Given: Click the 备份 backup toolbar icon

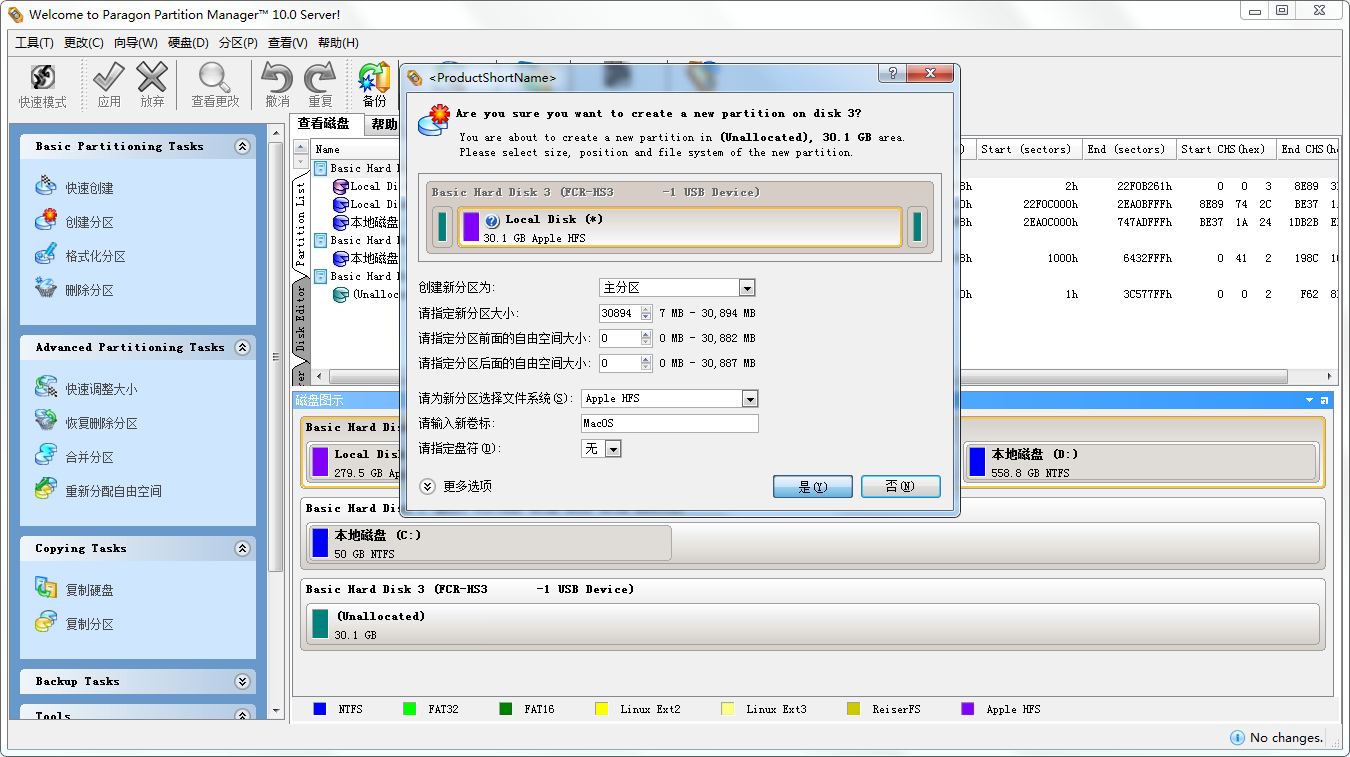Looking at the screenshot, I should click(374, 77).
